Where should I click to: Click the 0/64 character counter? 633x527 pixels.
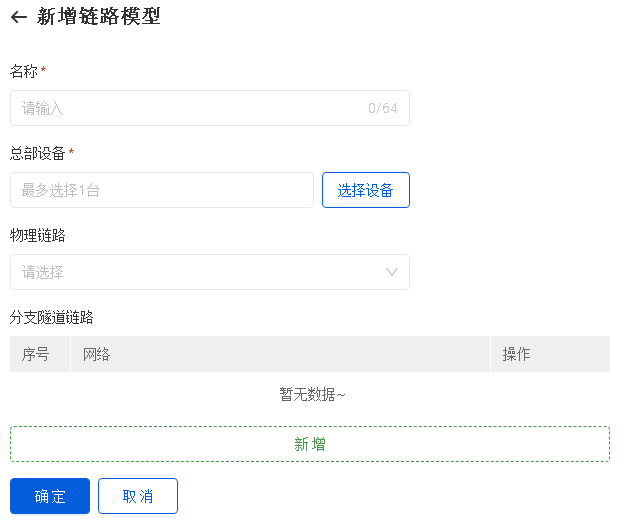pyautogui.click(x=382, y=108)
